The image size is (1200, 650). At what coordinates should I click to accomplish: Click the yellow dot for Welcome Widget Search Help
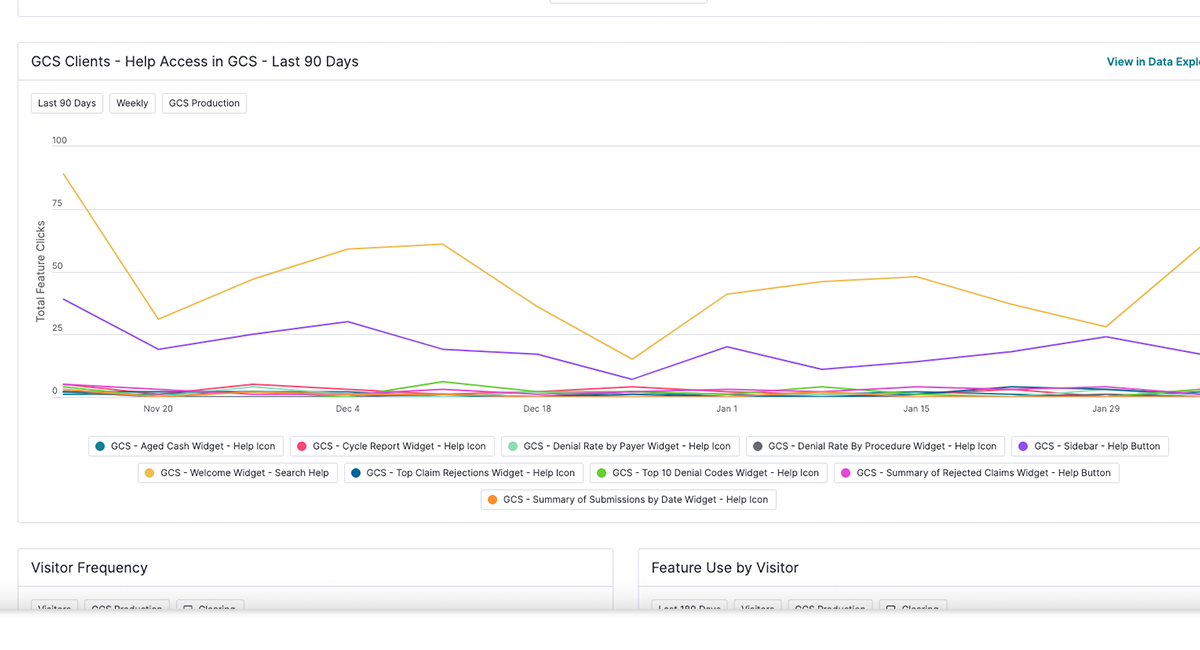coord(147,472)
